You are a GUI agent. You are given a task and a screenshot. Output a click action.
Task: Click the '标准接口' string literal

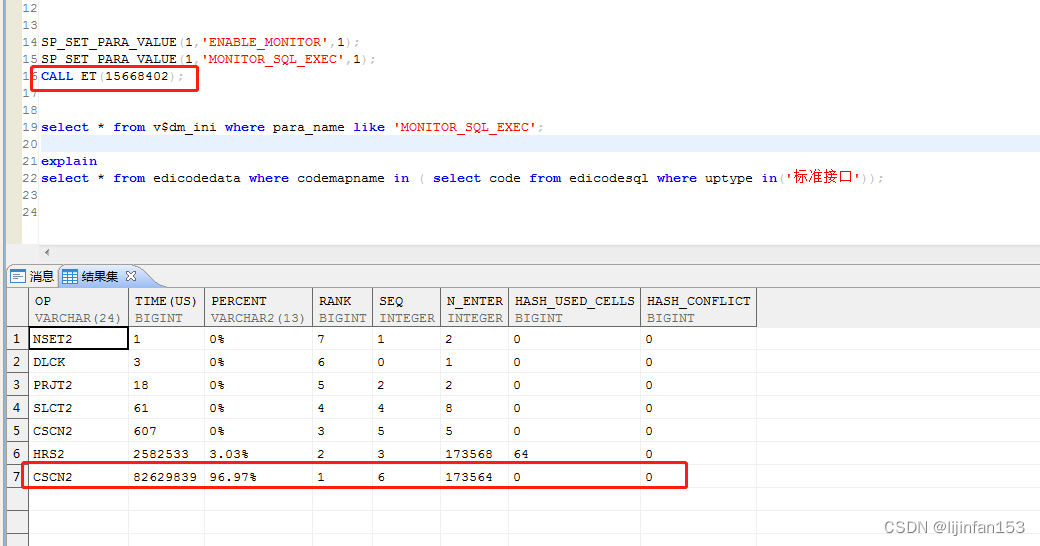pos(822,177)
